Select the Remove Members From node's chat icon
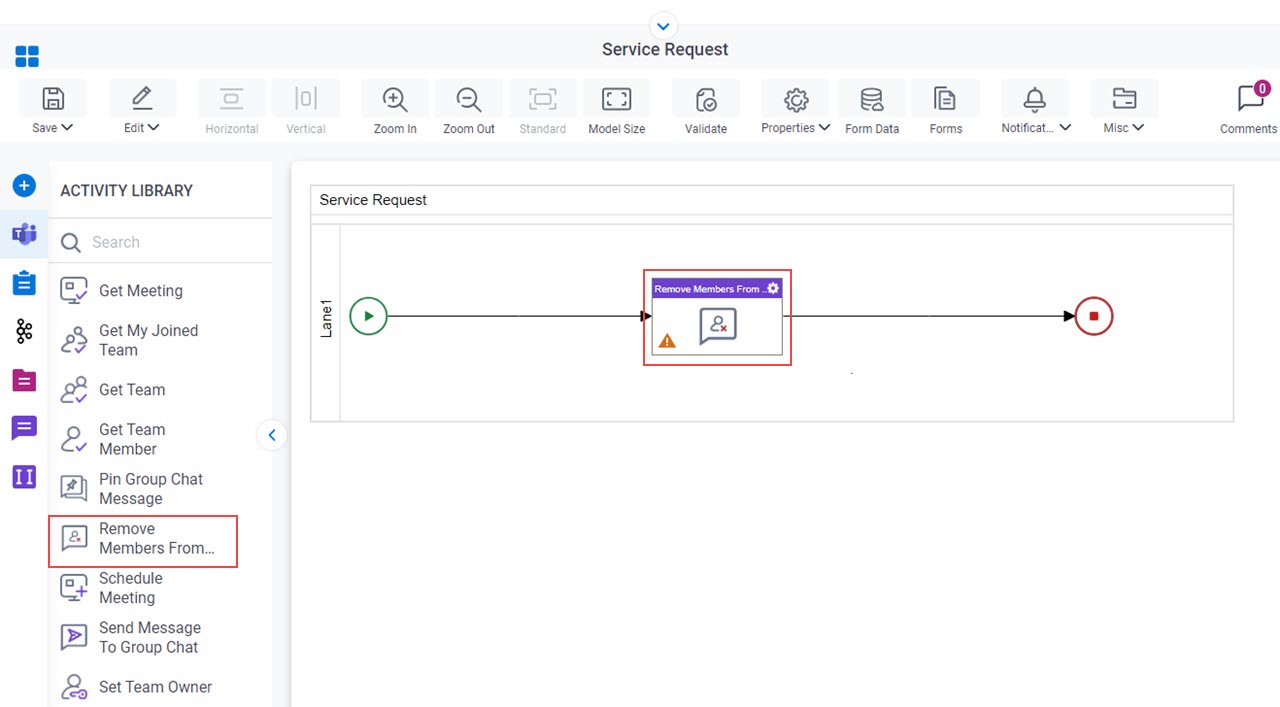This screenshot has height=707, width=1280. [x=718, y=326]
